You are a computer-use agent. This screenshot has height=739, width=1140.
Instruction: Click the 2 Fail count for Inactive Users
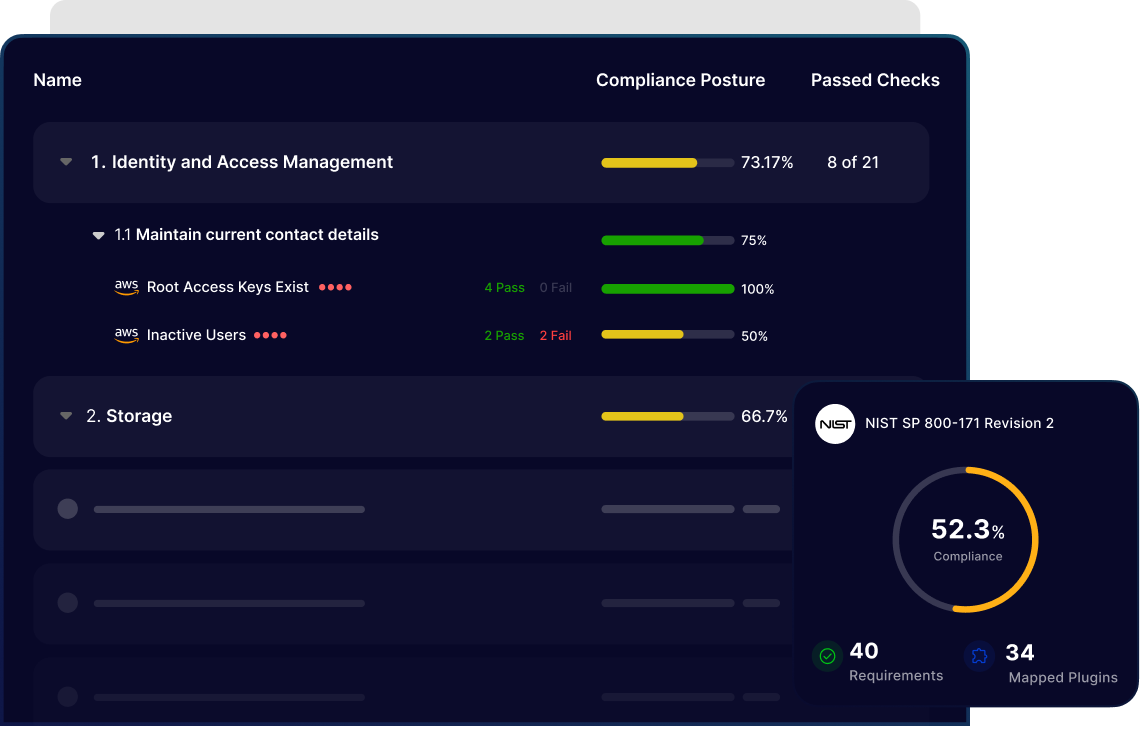coord(555,336)
